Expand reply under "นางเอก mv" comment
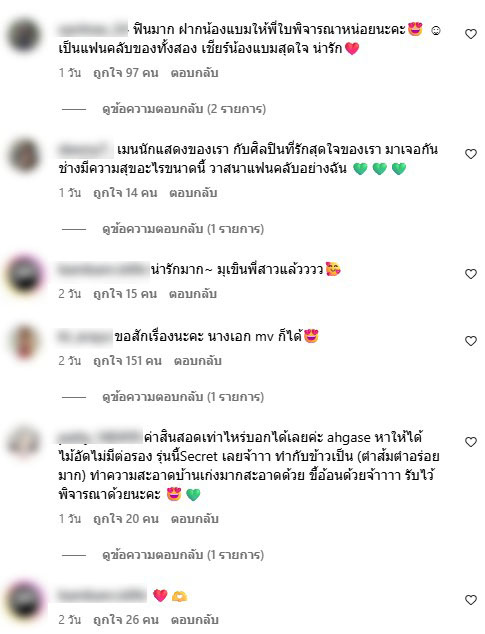485x634 pixels. click(x=183, y=397)
